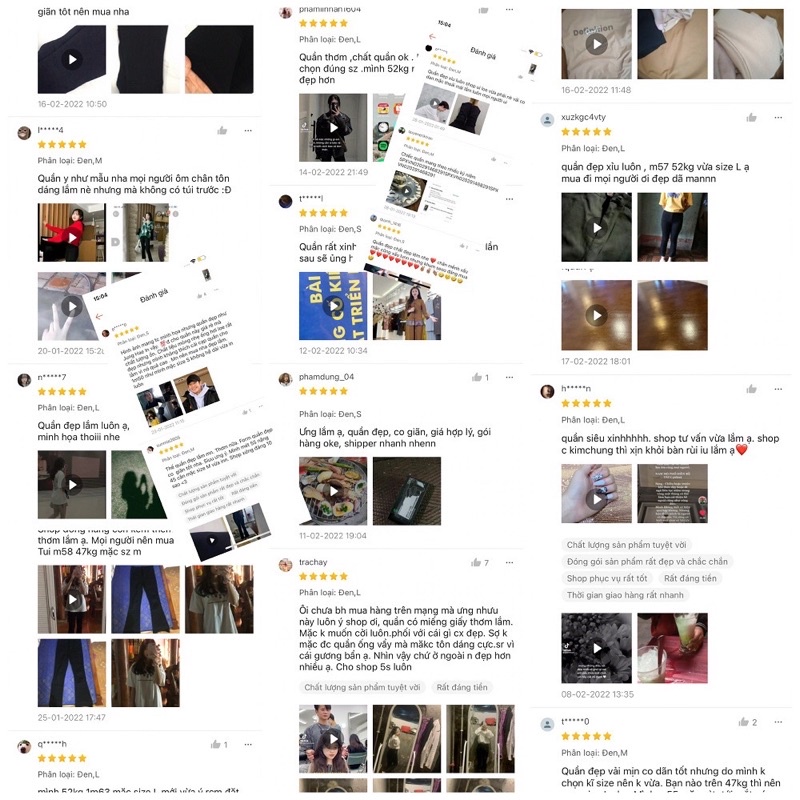800x800 pixels.
Task: Click 'Thời gian giao hàng rất nhanh' tag
Action: [x=625, y=595]
